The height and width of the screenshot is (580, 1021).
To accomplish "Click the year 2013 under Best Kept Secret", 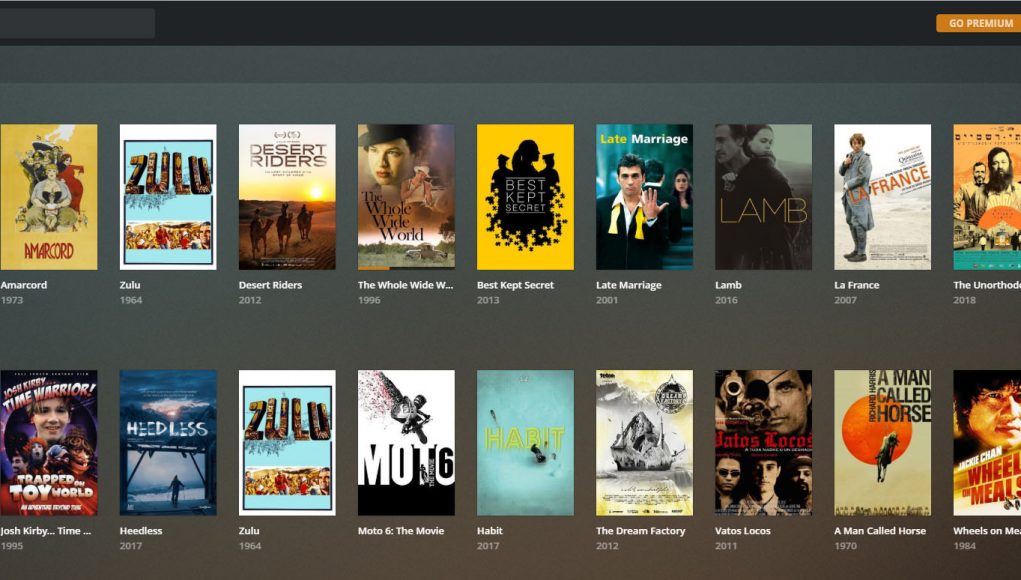I will 488,300.
